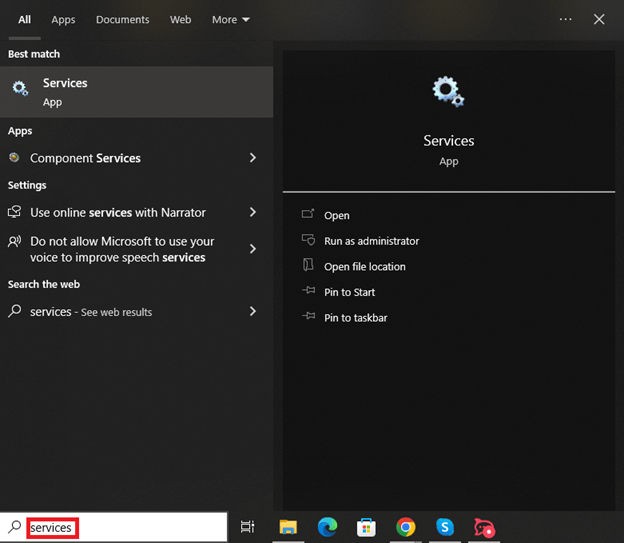Click the search box magnifier icon
Screen dimensions: 624x543
(14, 527)
